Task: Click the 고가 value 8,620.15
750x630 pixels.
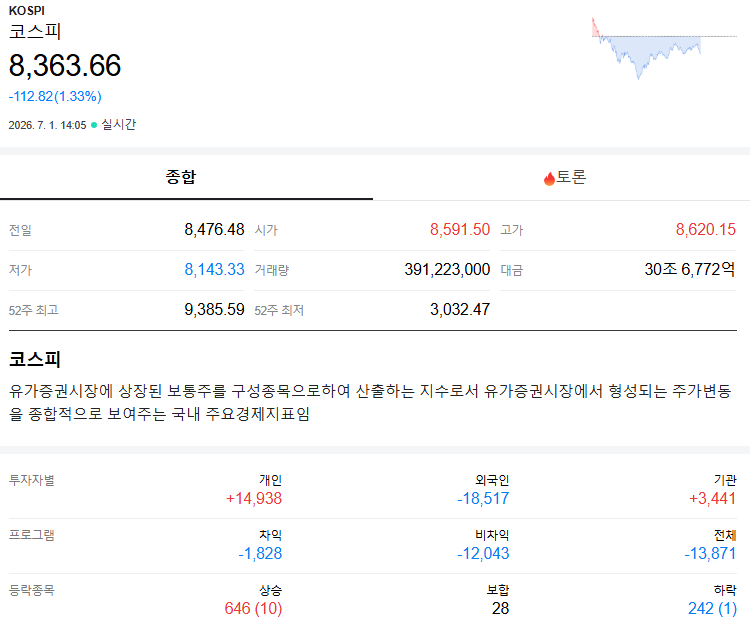Action: 706,230
